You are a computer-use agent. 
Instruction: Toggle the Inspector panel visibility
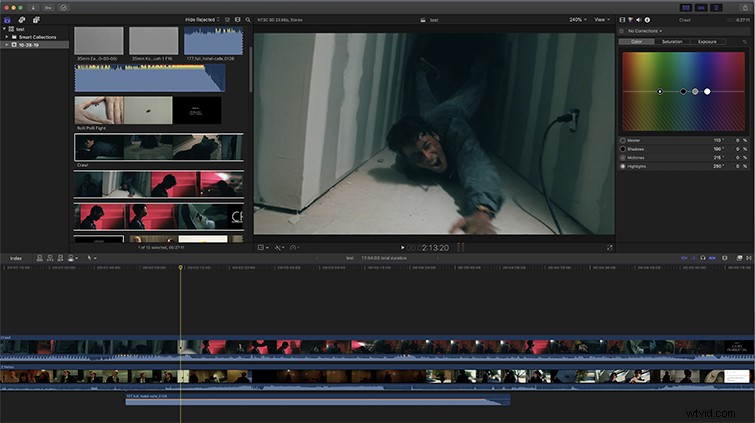pyautogui.click(x=716, y=8)
